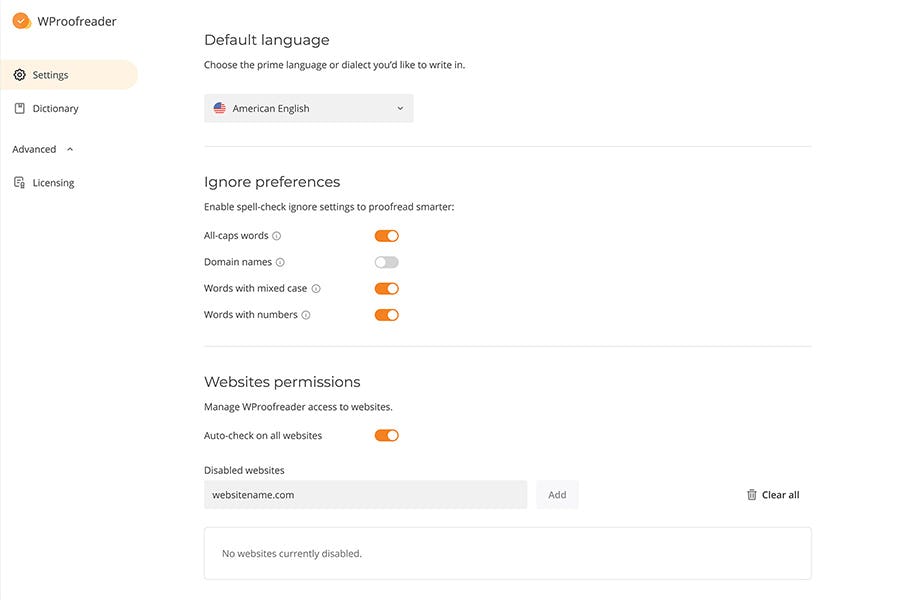Turn off Words with mixed case toggle

(x=386, y=289)
